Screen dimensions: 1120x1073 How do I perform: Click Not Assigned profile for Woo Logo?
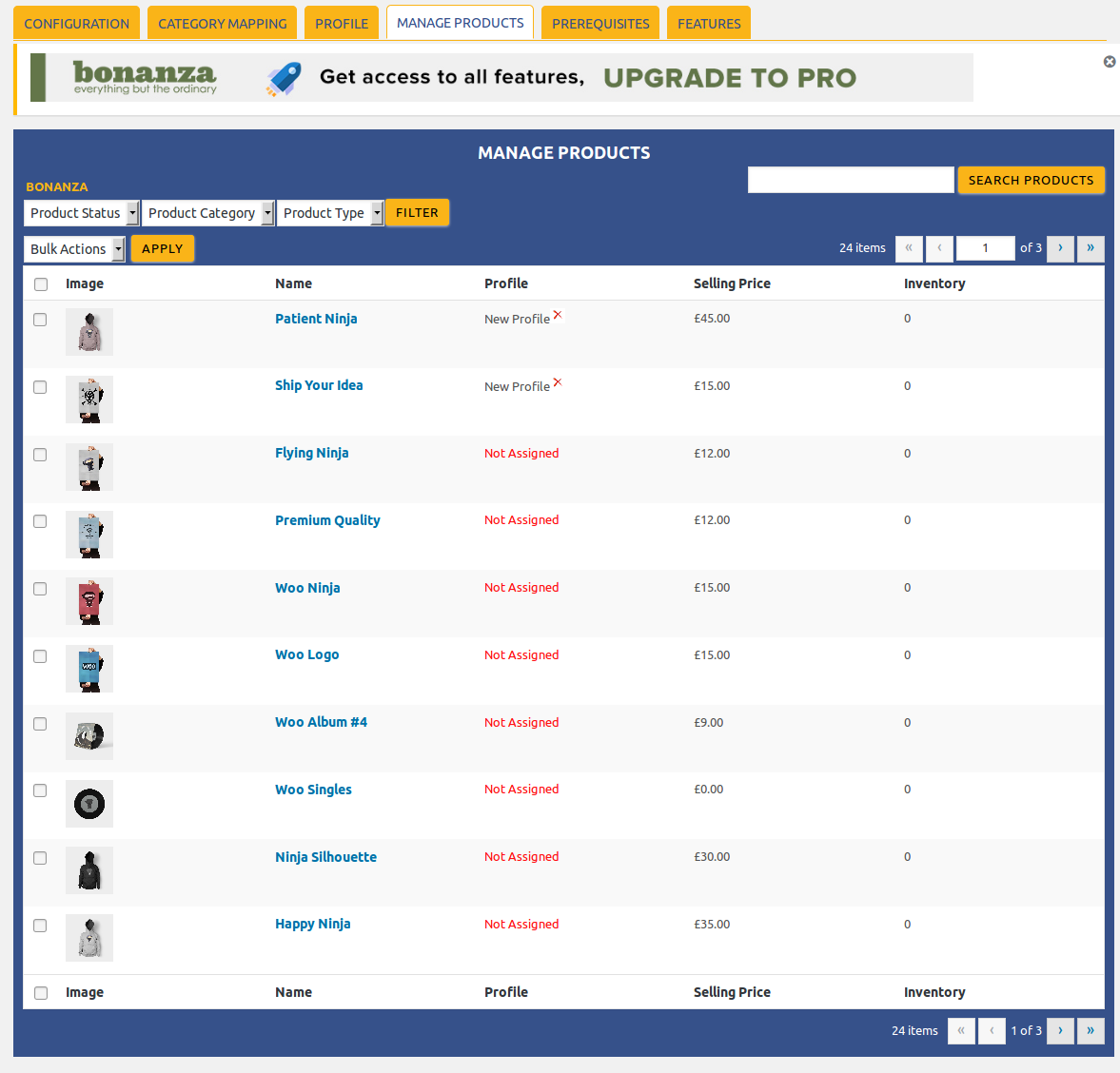click(x=521, y=654)
